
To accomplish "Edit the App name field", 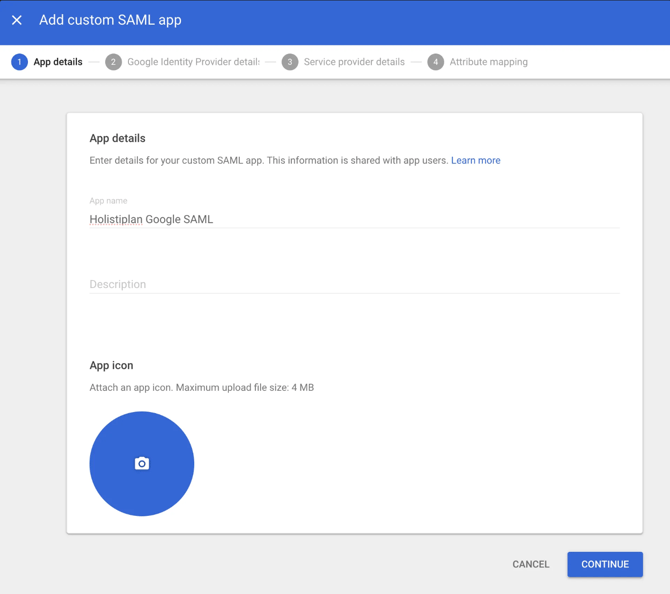I will (354, 219).
